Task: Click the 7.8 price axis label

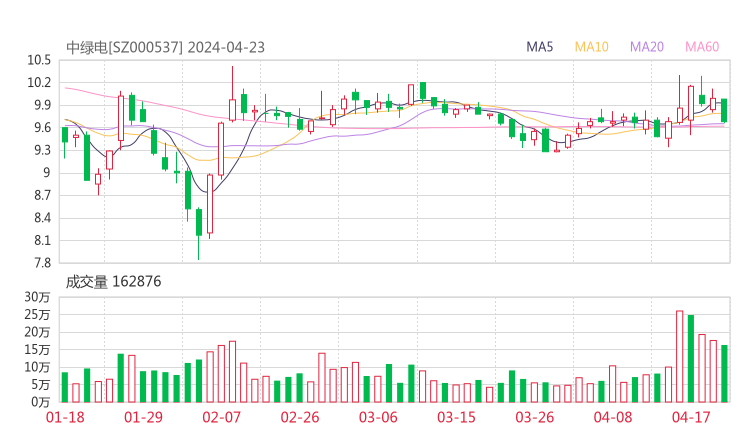Action: [x=42, y=262]
